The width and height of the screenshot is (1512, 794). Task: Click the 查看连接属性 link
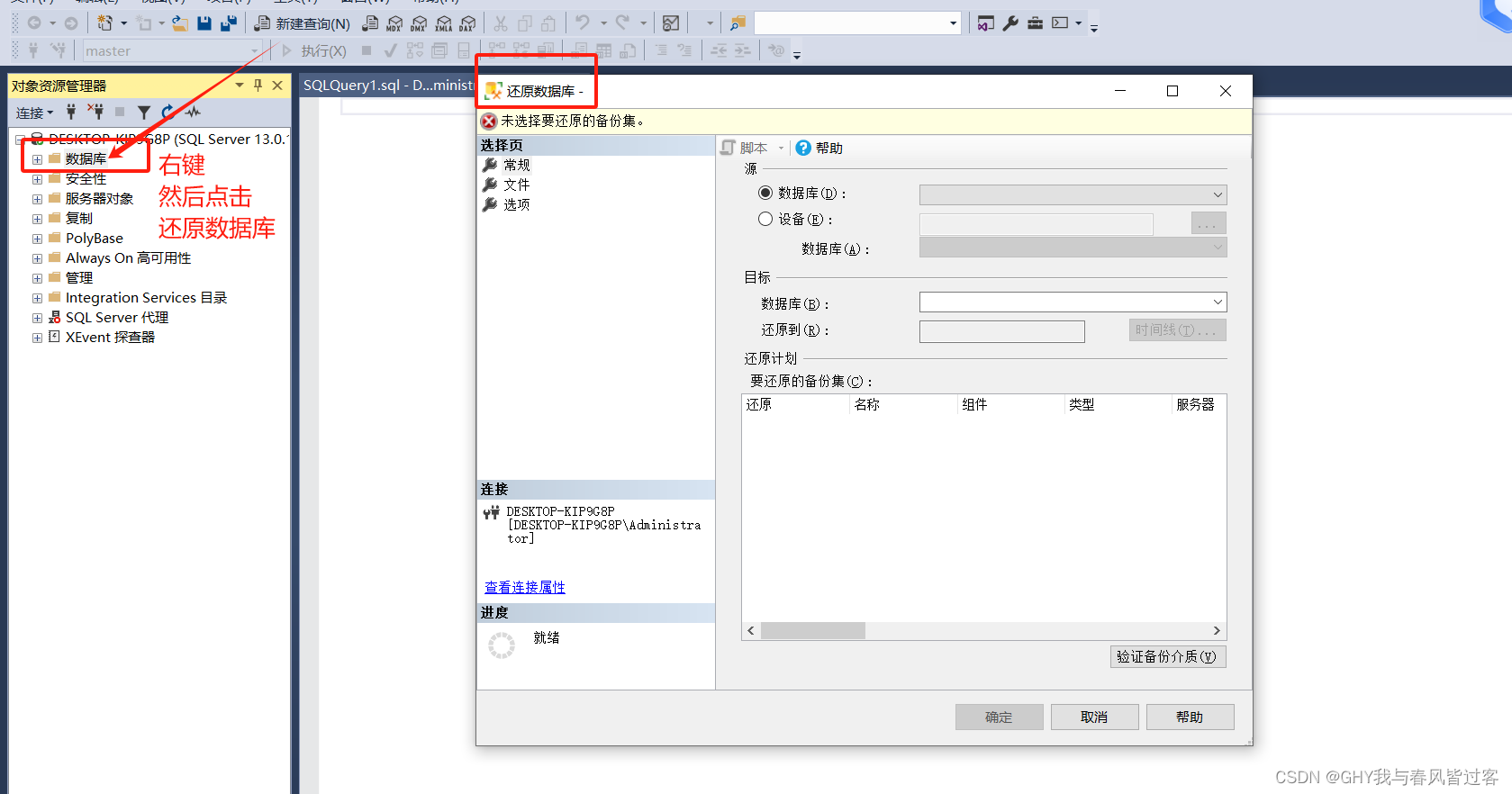[525, 587]
